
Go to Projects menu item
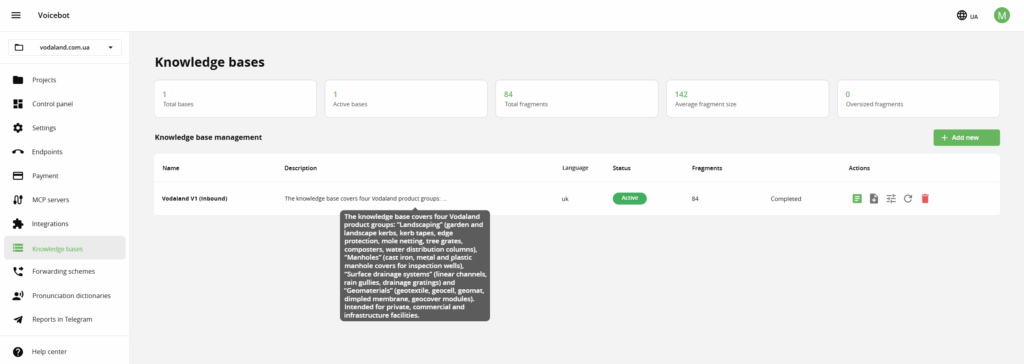[44, 80]
